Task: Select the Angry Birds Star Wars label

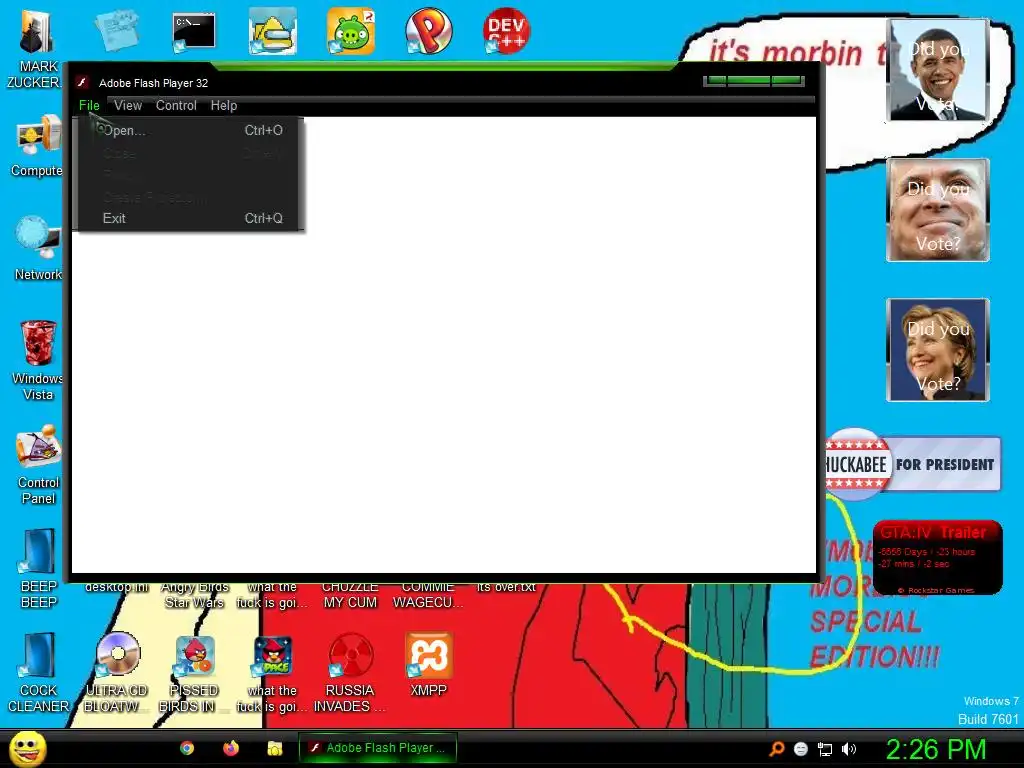Action: coord(195,595)
